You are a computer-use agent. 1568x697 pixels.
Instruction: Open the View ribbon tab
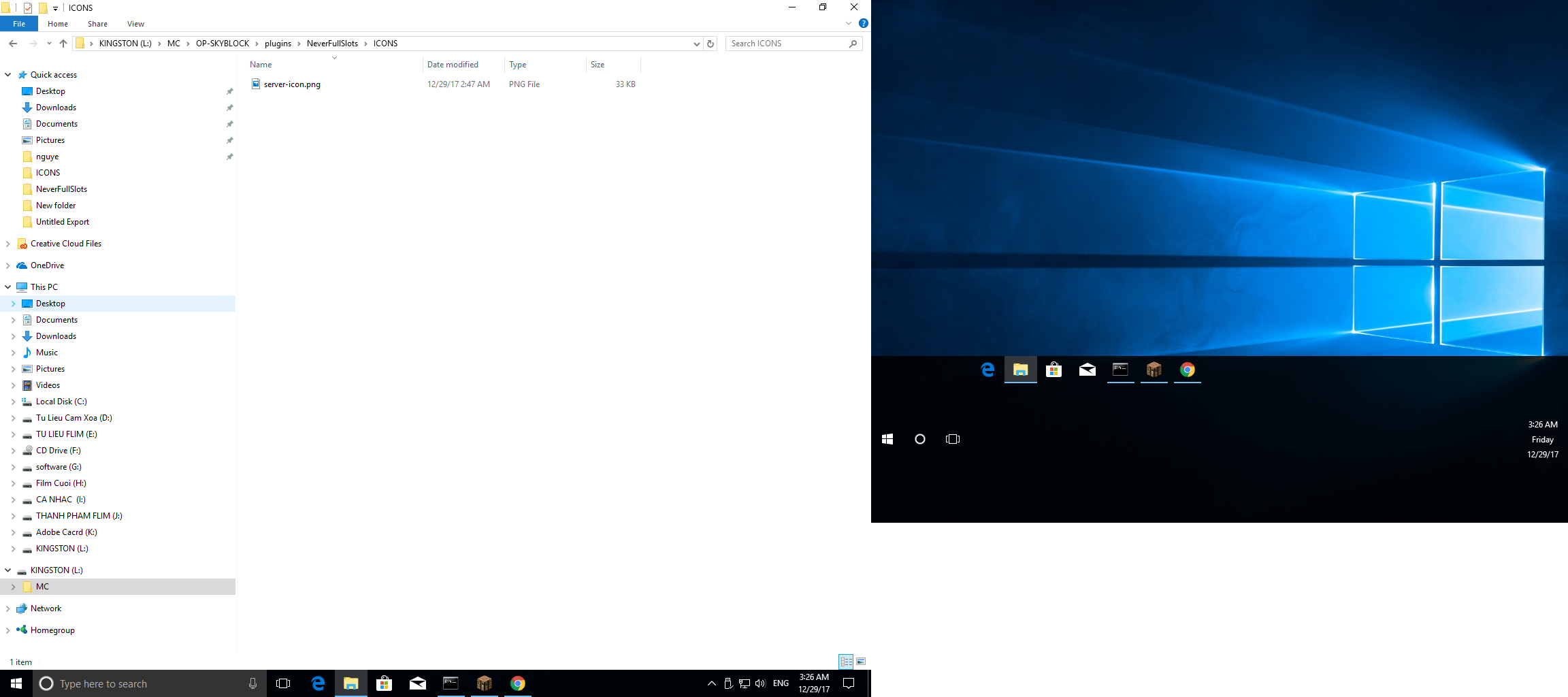pyautogui.click(x=135, y=24)
